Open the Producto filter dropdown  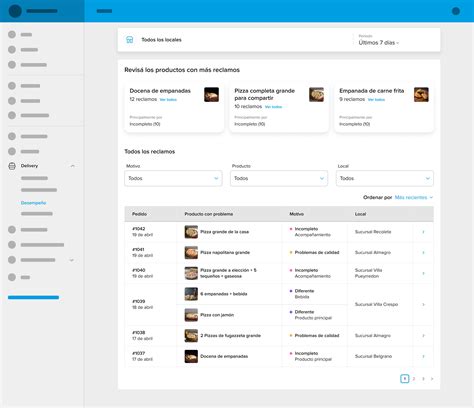pyautogui.click(x=279, y=178)
